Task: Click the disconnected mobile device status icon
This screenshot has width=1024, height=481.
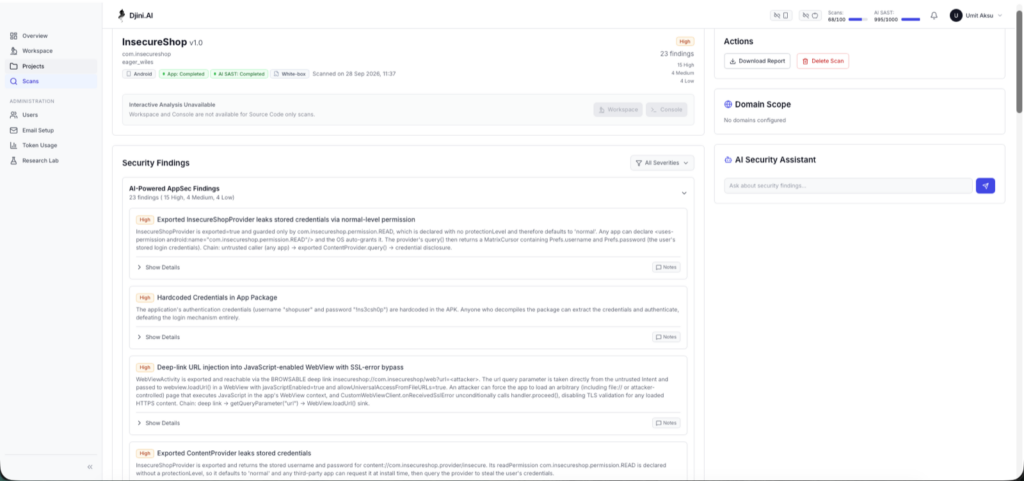Action: coord(780,15)
